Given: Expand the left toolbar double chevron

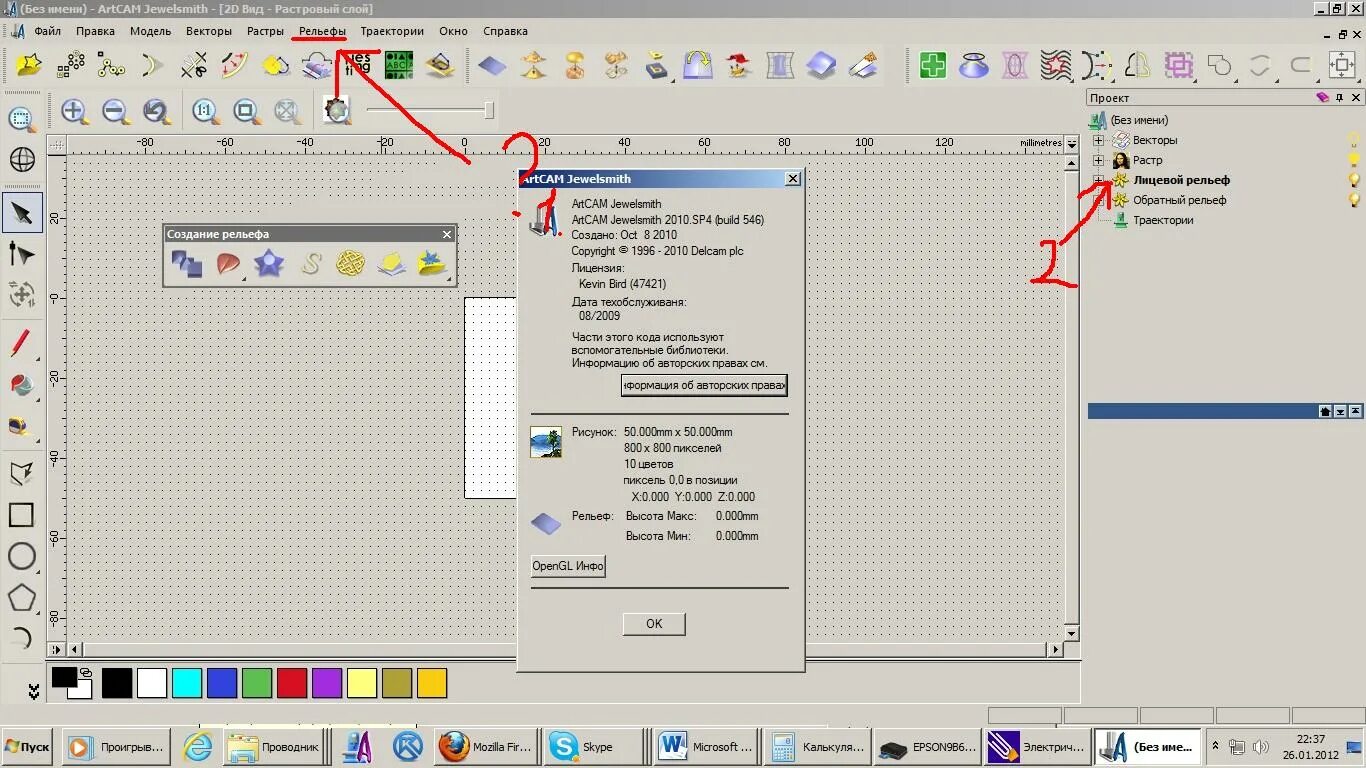Looking at the screenshot, I should 33,691.
